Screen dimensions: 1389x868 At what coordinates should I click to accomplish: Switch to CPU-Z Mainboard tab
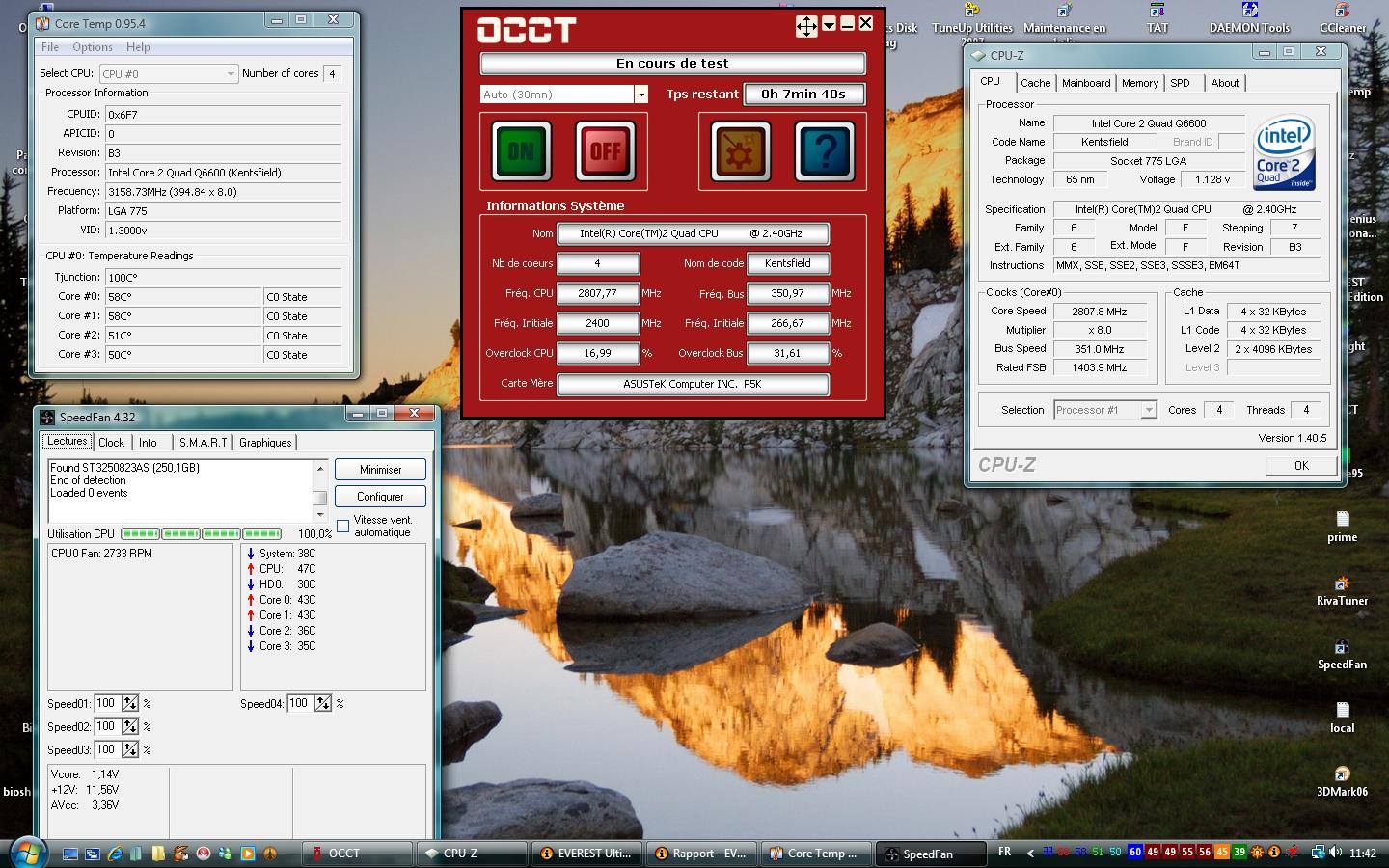[1086, 83]
